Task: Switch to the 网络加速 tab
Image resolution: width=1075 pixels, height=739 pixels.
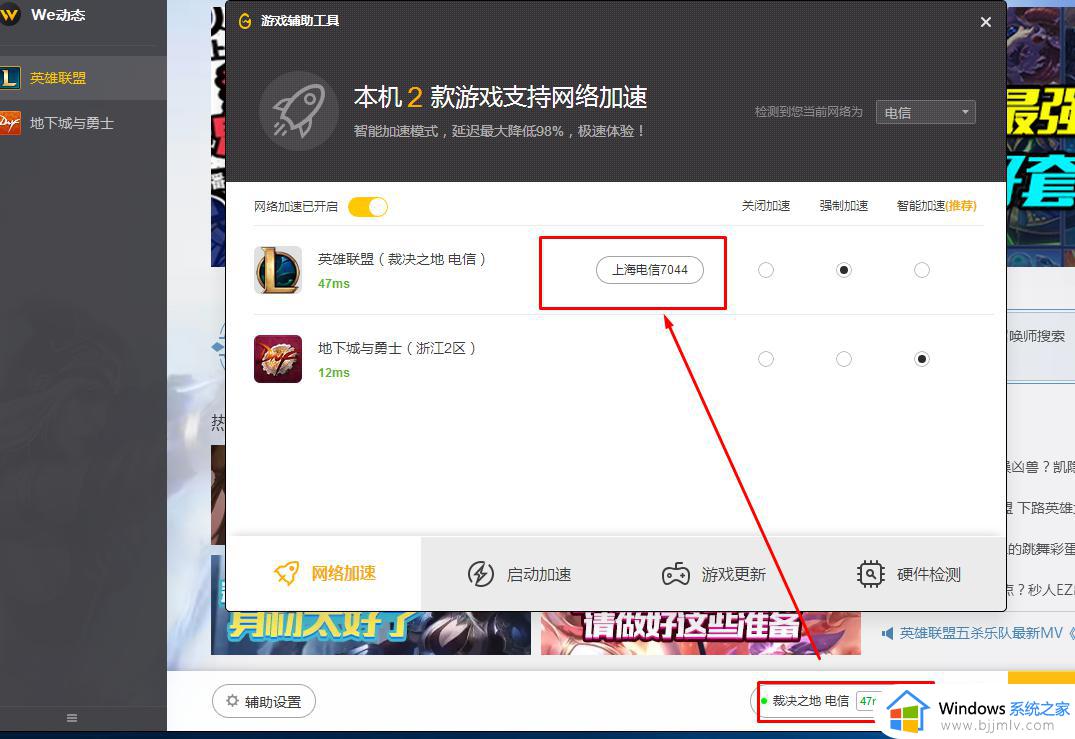Action: (x=325, y=573)
